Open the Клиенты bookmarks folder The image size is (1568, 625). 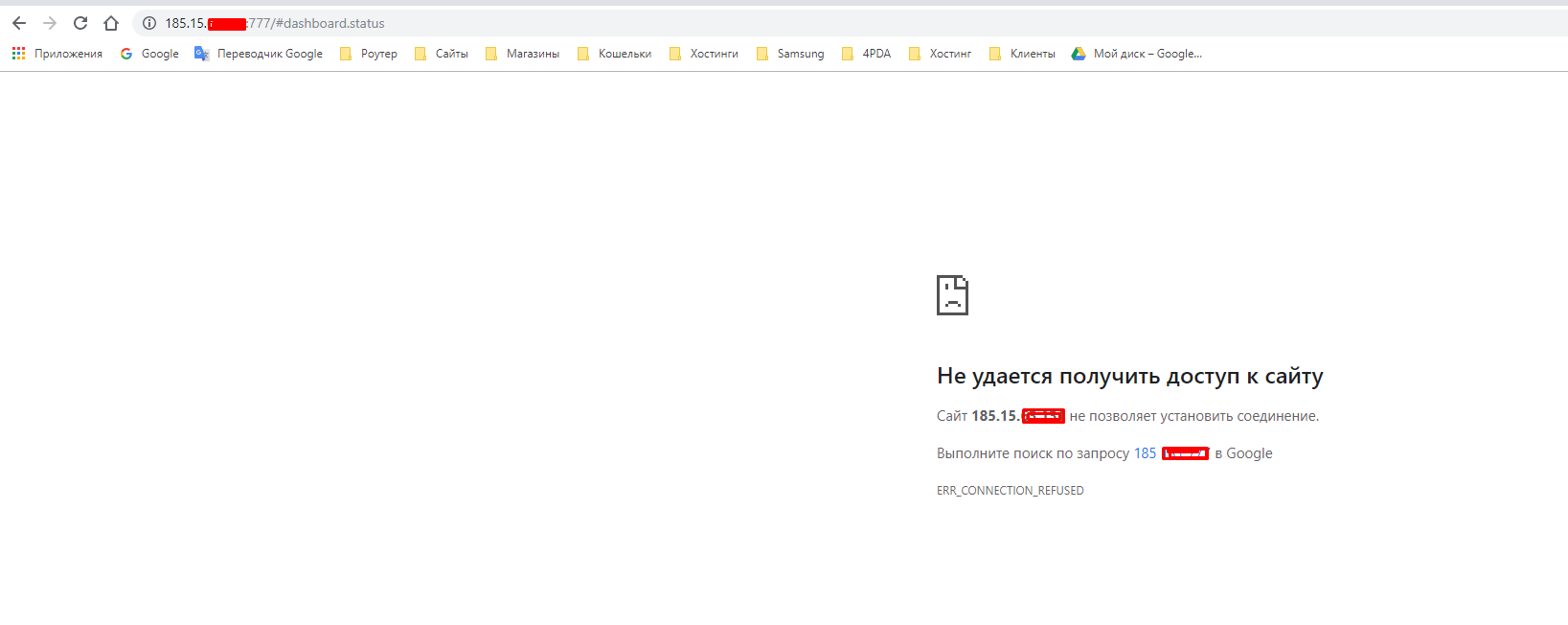point(1022,54)
